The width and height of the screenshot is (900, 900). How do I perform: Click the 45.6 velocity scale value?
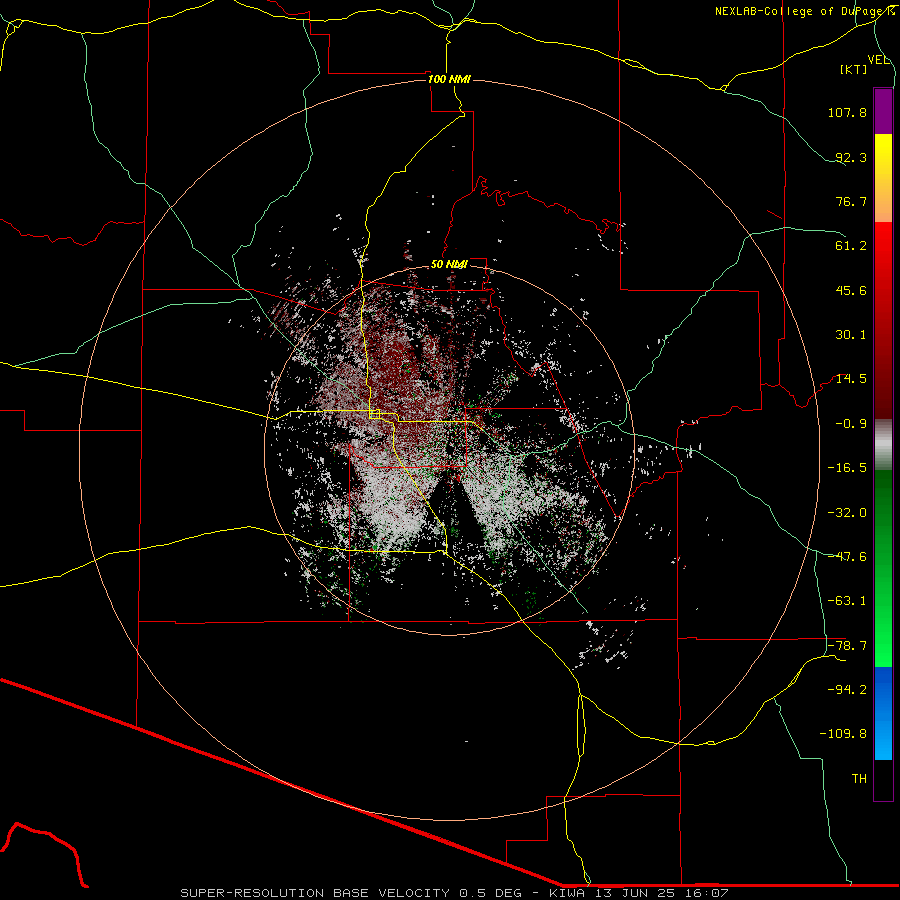coord(851,290)
